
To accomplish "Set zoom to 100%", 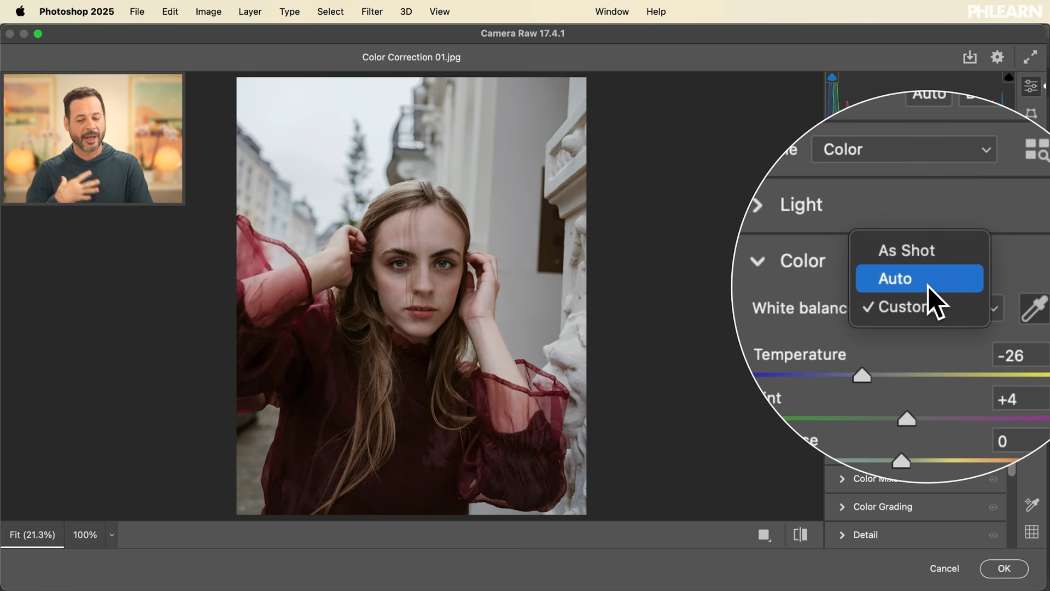I will click(x=85, y=535).
